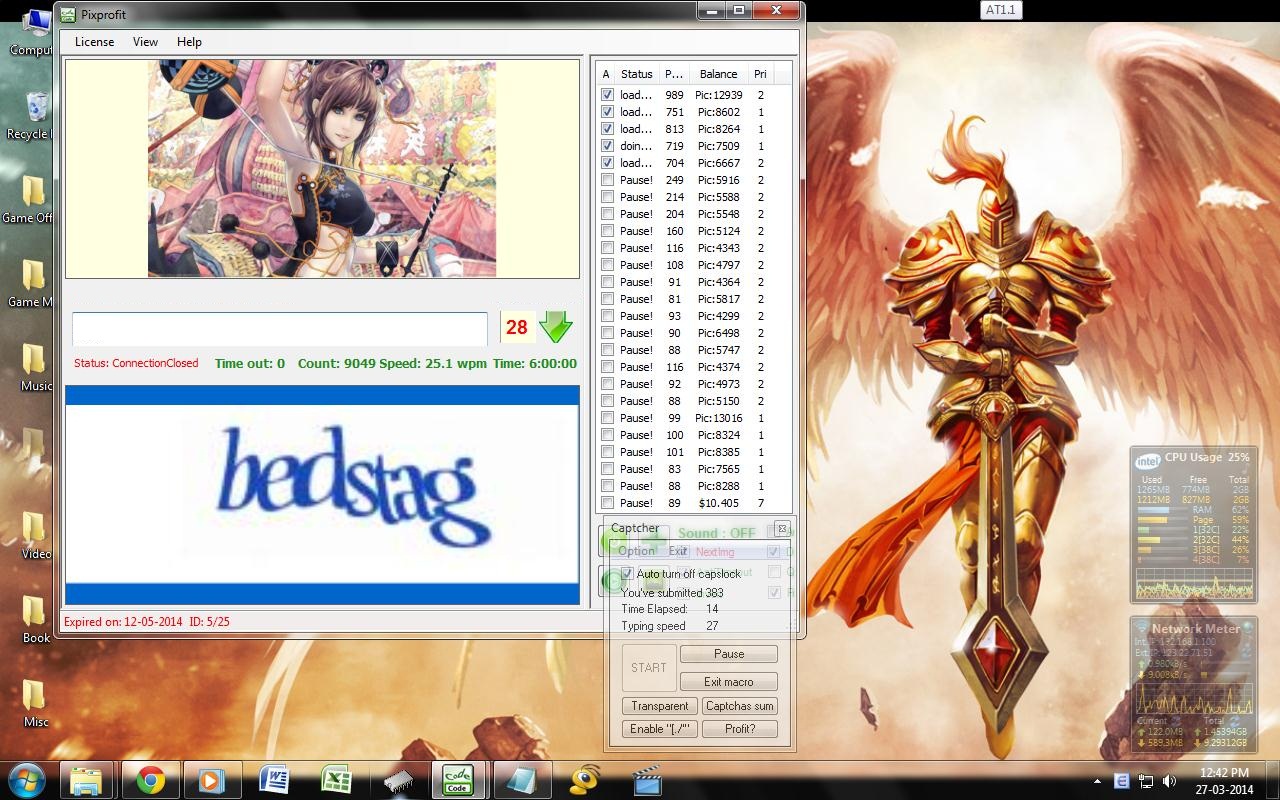Open the notepad-style taskbar app
Screen dimensions: 1280x800
(521, 780)
